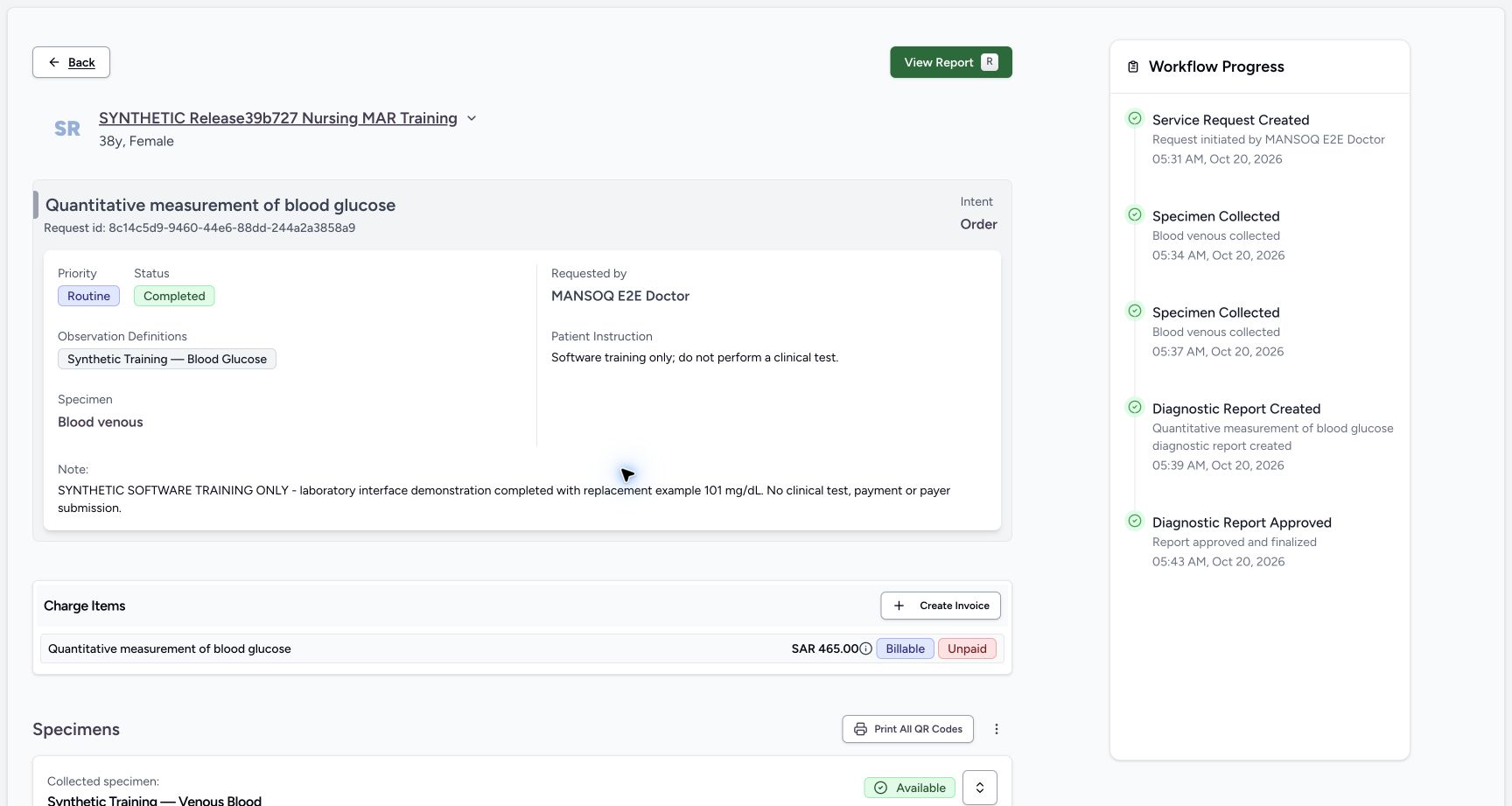
Task: Click check icon for Service Request Created
Action: click(1135, 118)
